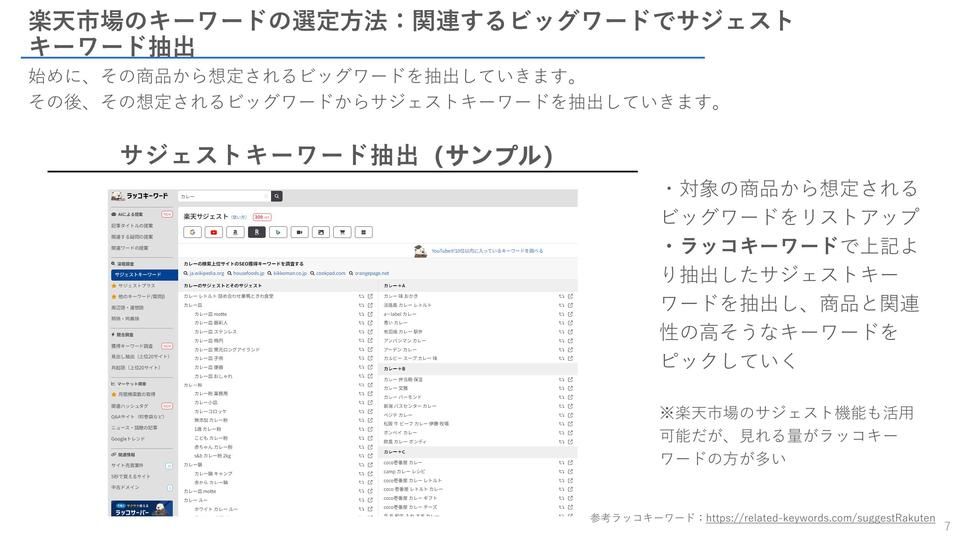Select the video camera suggest source icon

[x=299, y=232]
